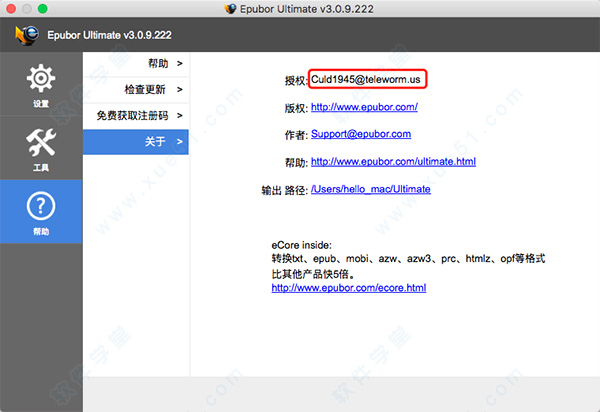Open 免费获取注册码 menu entry
Screen dimensions: 600x412
(x=135, y=116)
